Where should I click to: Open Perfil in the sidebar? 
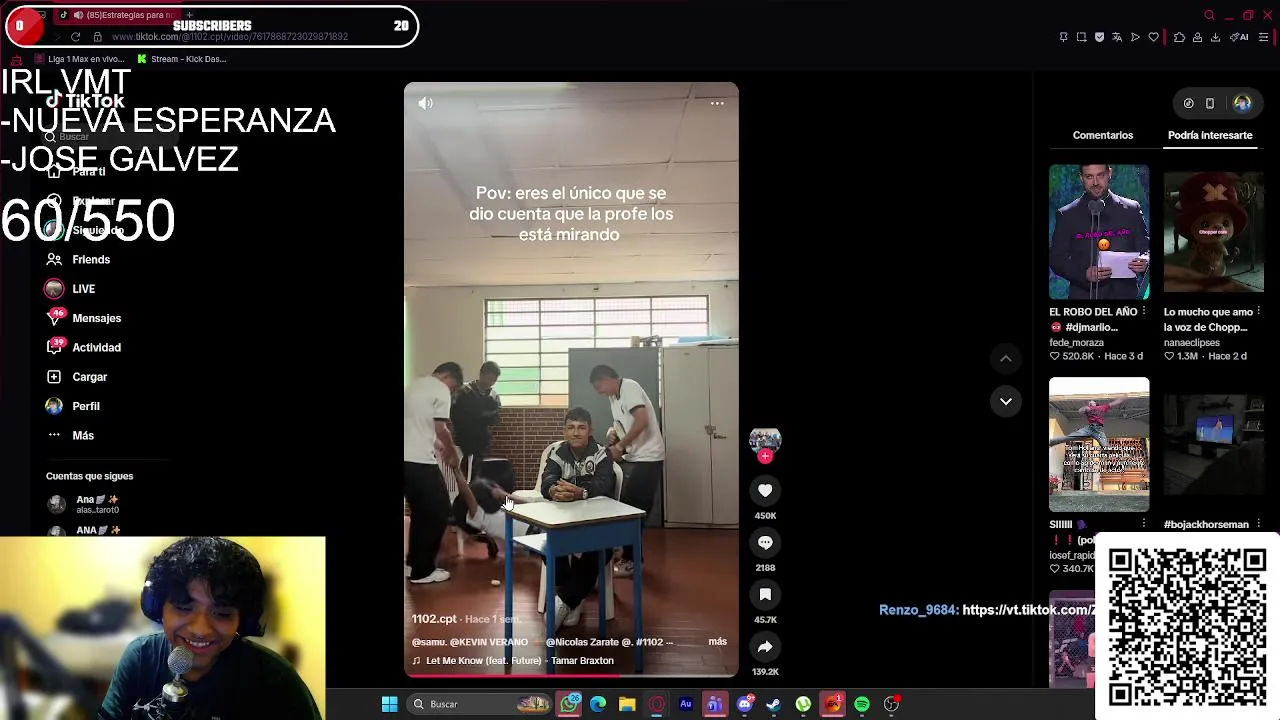pos(72,406)
